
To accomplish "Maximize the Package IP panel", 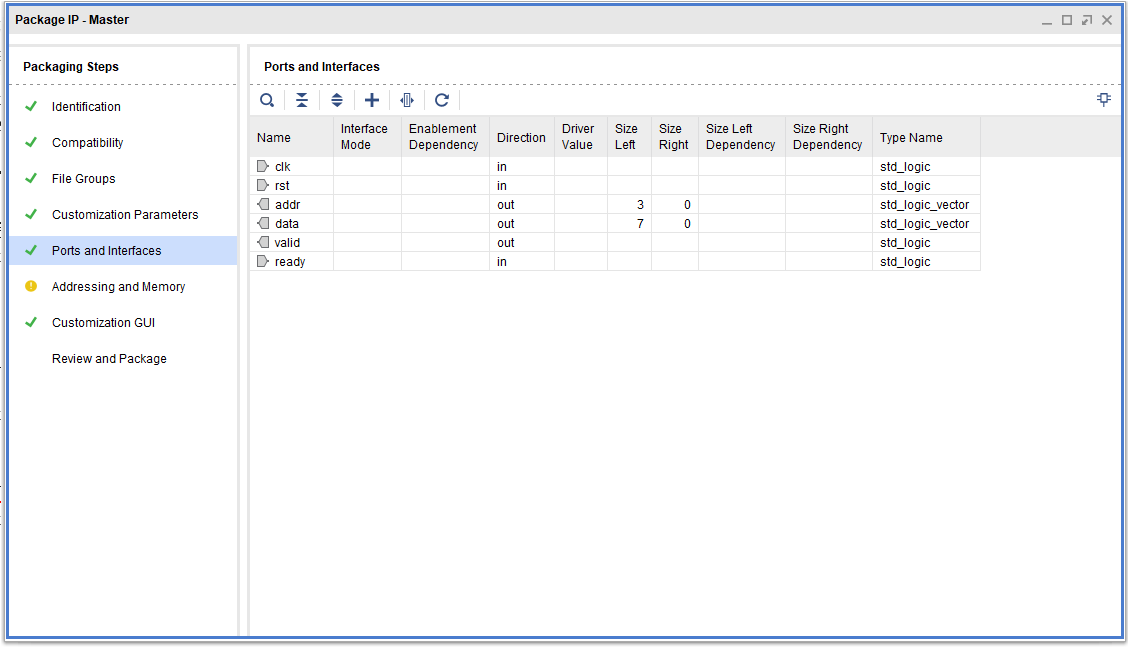I will coord(1067,20).
